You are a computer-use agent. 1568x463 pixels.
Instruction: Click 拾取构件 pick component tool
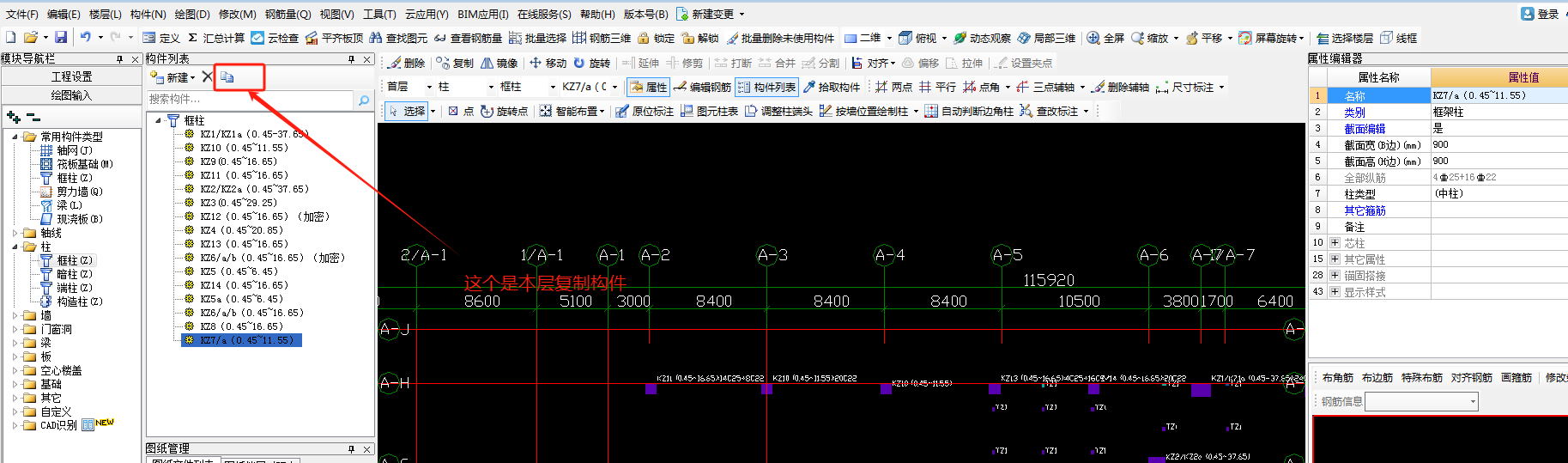coord(832,87)
